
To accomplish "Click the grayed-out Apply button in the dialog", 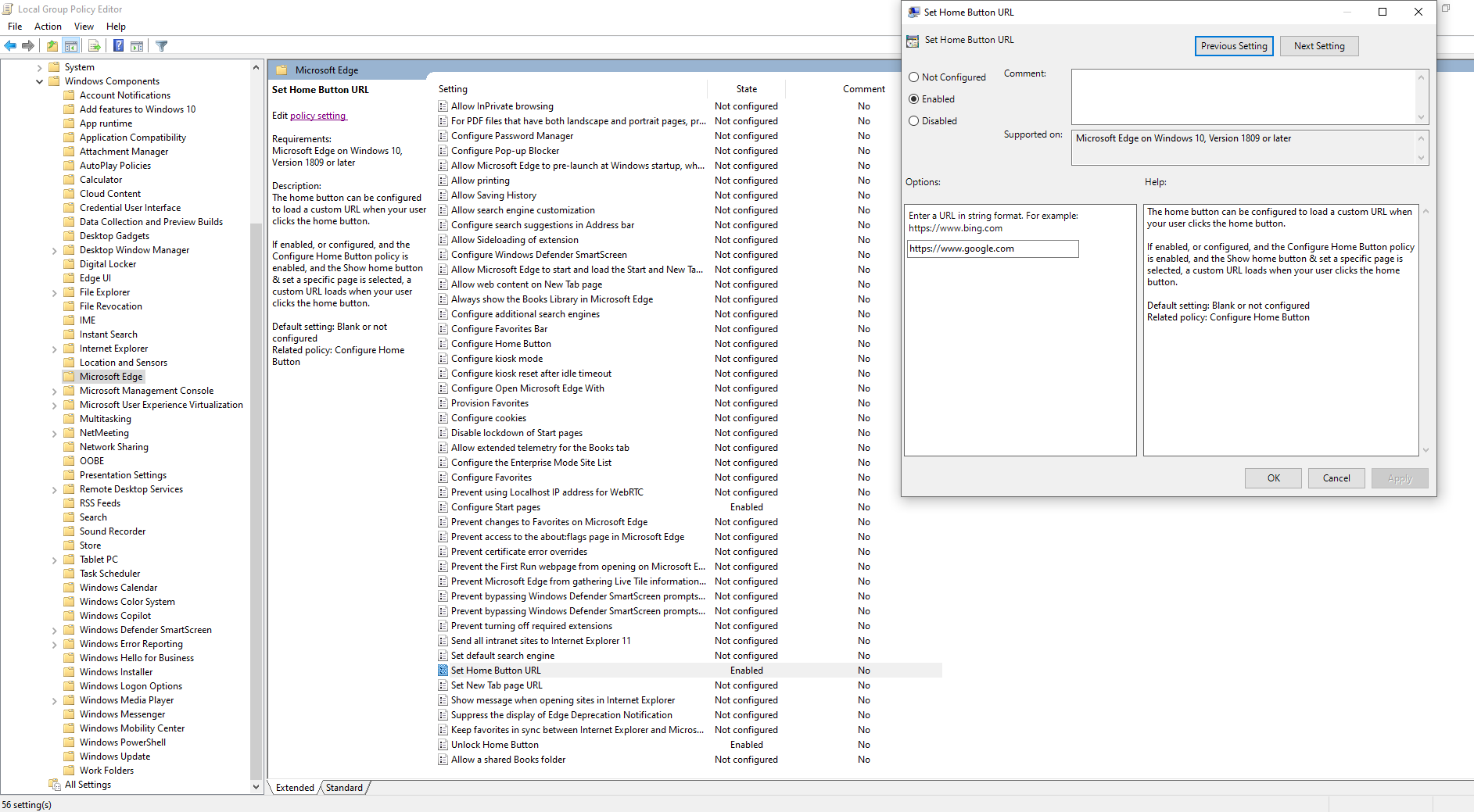I will click(1400, 478).
